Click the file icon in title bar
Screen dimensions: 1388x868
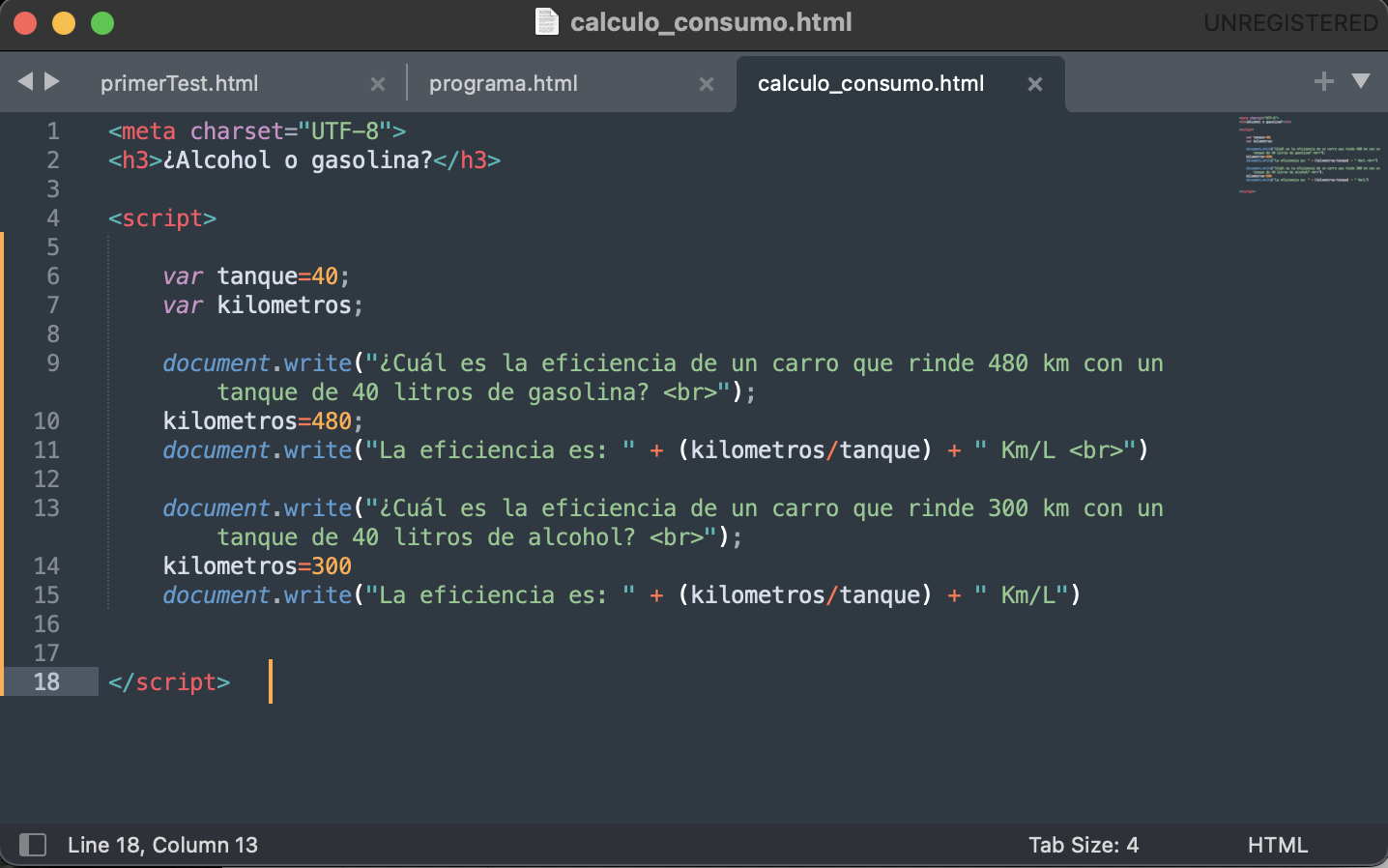(x=547, y=21)
